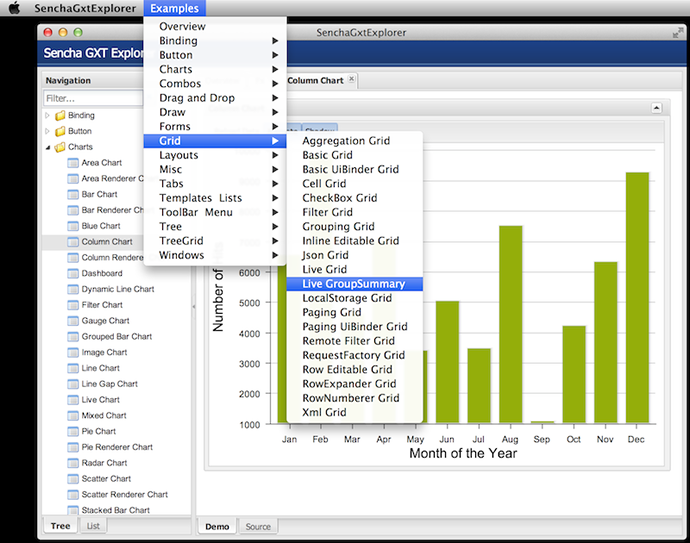The width and height of the screenshot is (690, 543).
Task: Click the Column Chart item icon
Action: pyautogui.click(x=73, y=242)
